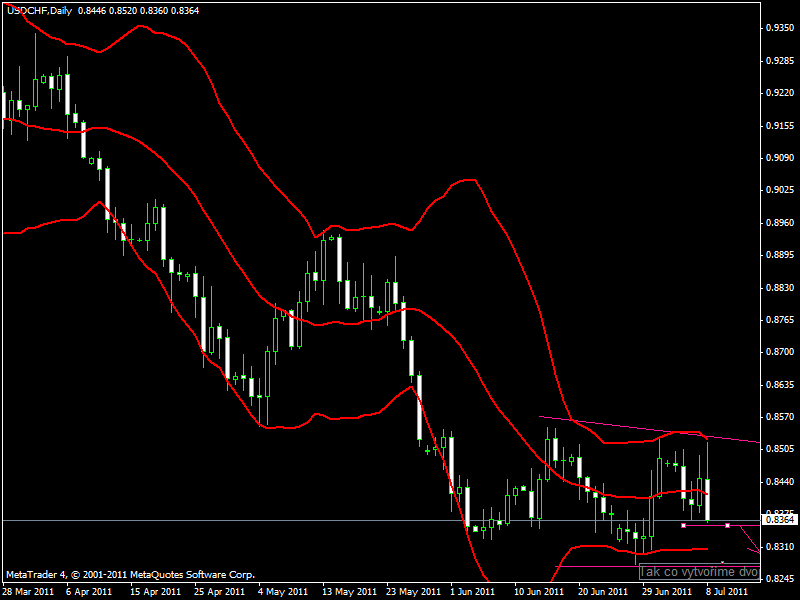Click the 0.8700 price scale label
The image size is (800, 600).
780,352
